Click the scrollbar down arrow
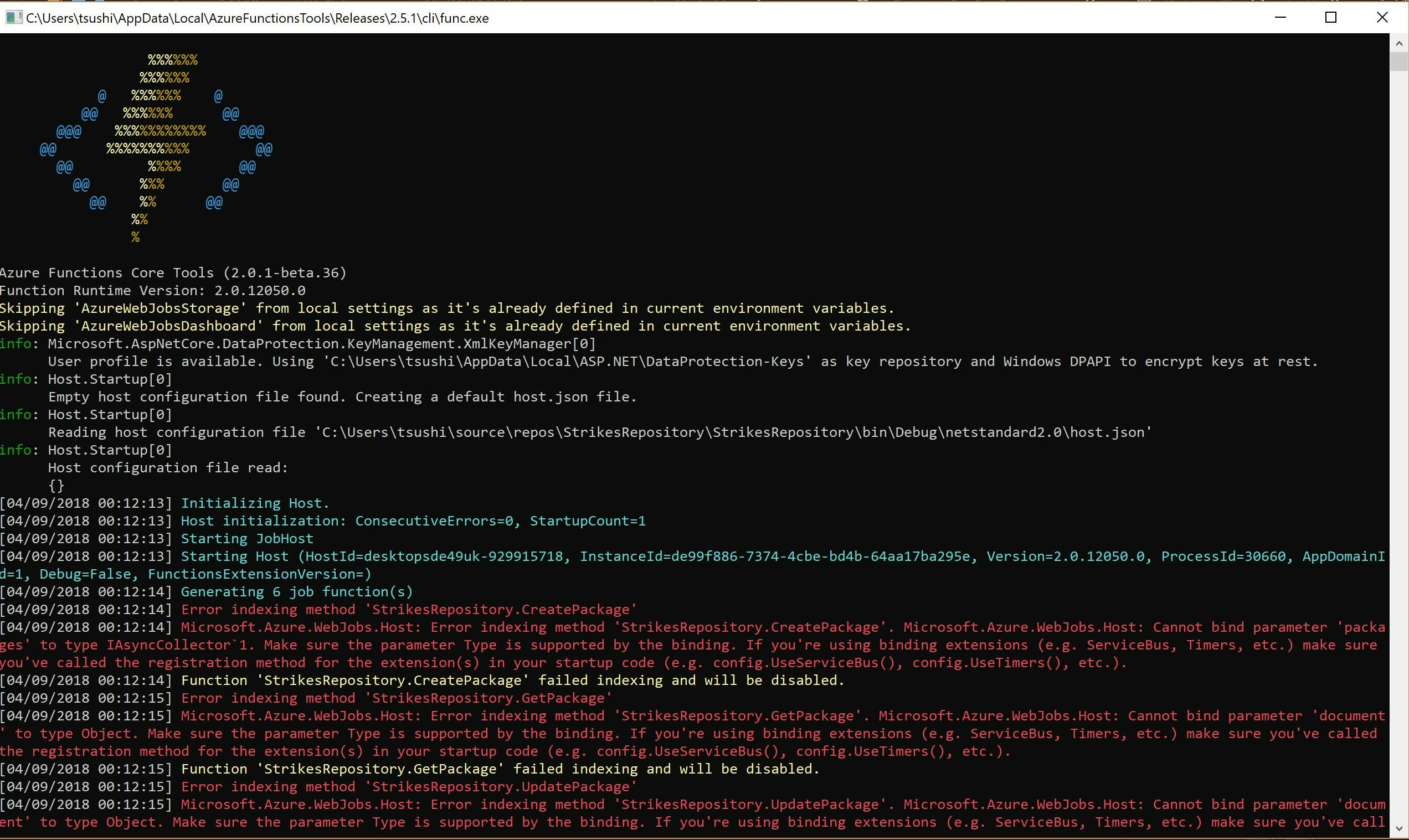Image resolution: width=1409 pixels, height=840 pixels. coord(1399,829)
